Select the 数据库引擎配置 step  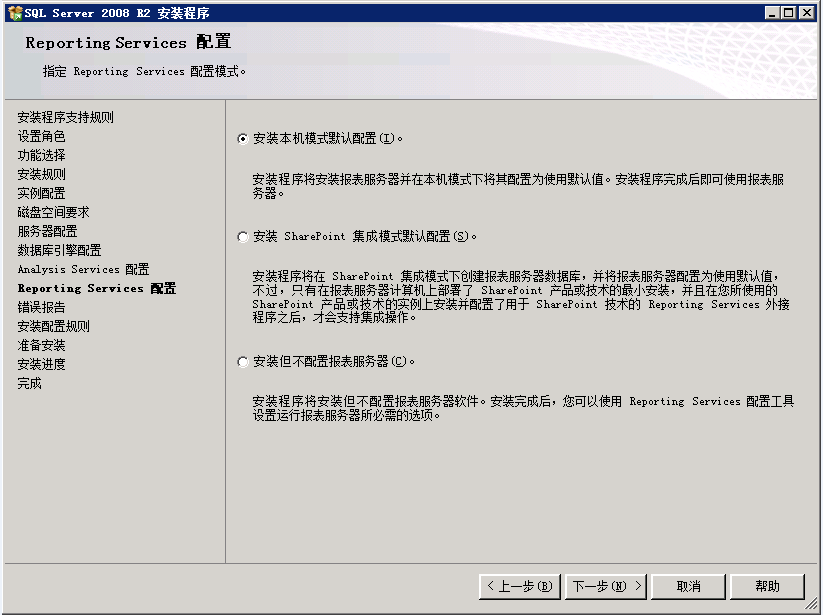(x=59, y=250)
